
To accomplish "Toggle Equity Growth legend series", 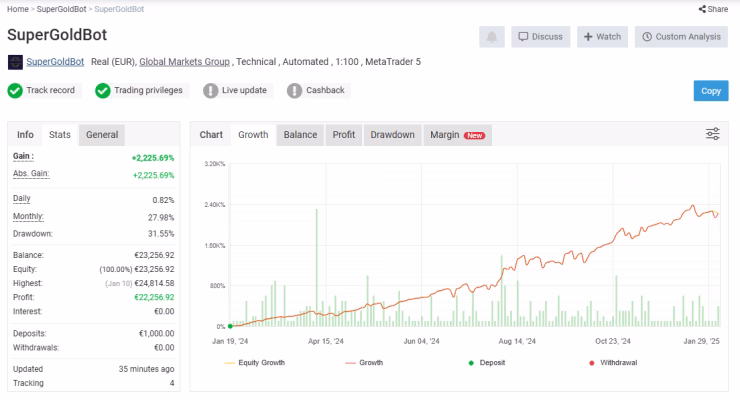I will click(x=255, y=363).
